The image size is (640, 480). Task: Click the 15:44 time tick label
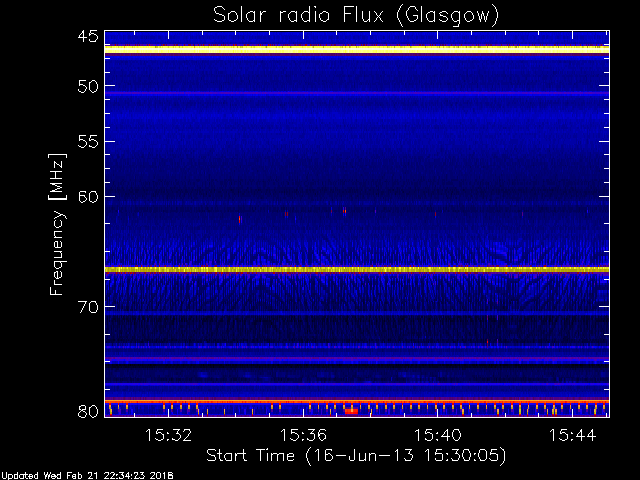[572, 435]
